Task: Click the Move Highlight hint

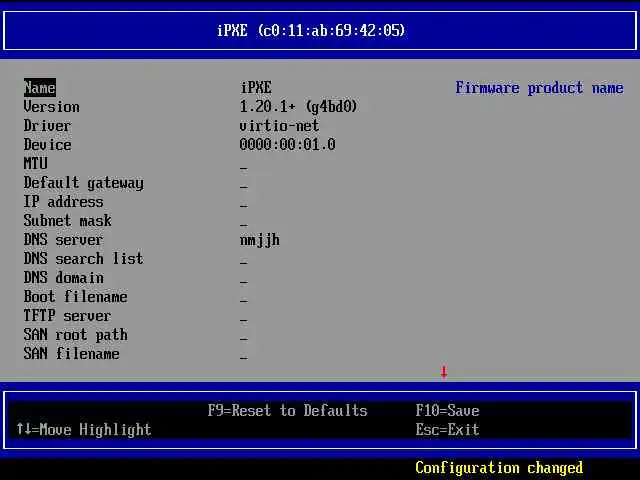Action: point(84,430)
